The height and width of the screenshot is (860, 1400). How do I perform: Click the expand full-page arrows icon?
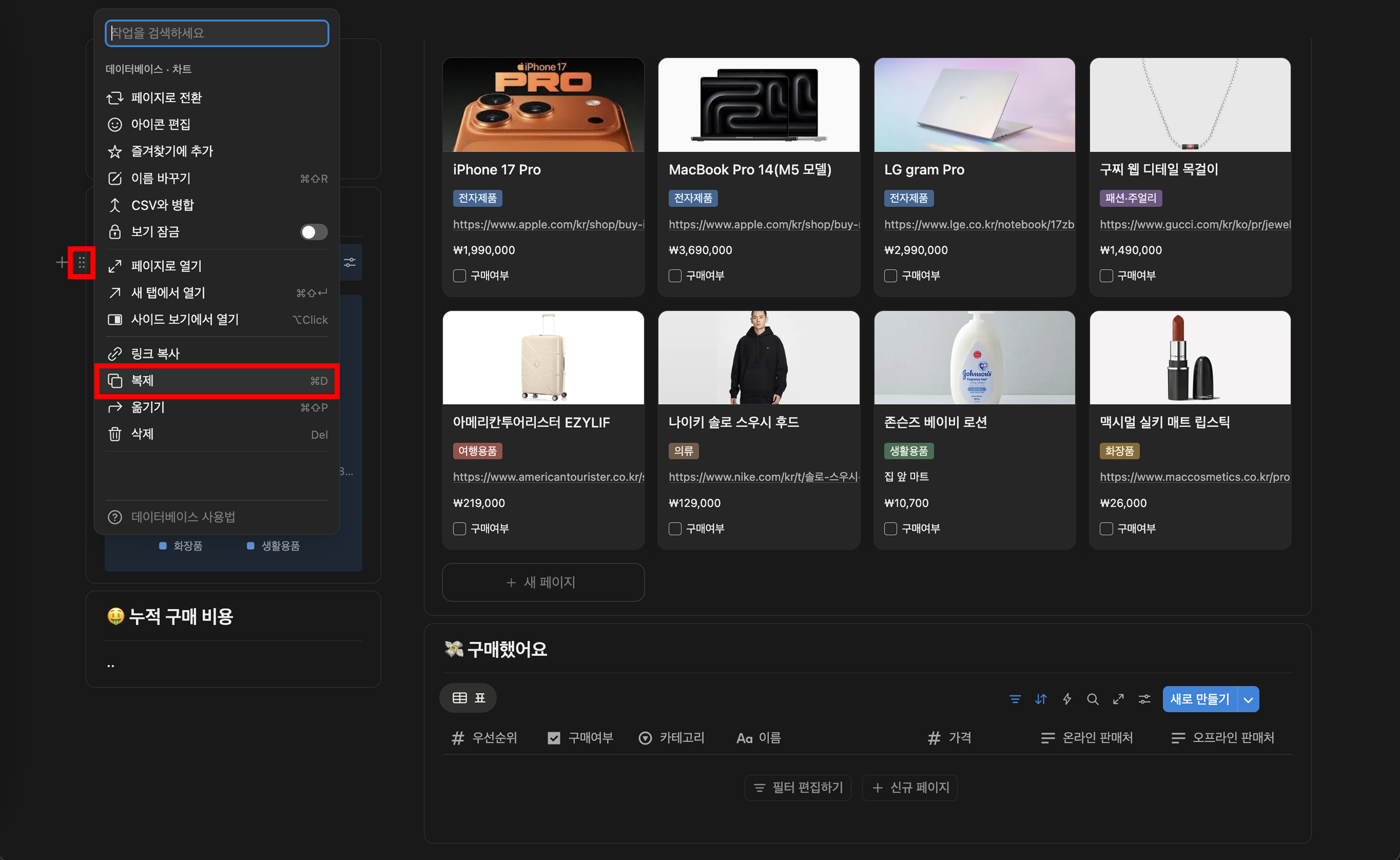coord(1118,699)
